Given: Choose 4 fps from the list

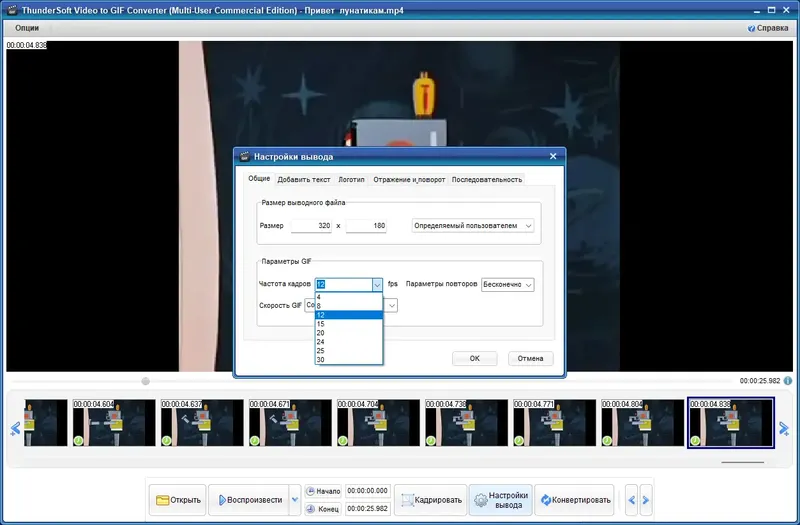Looking at the screenshot, I should (x=349, y=297).
